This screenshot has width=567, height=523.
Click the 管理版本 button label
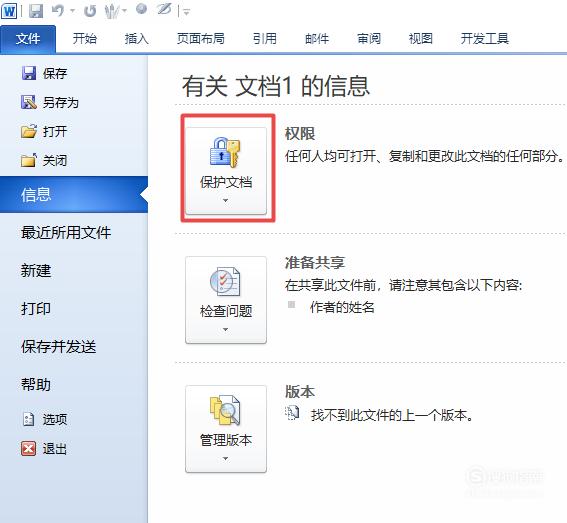point(226,440)
